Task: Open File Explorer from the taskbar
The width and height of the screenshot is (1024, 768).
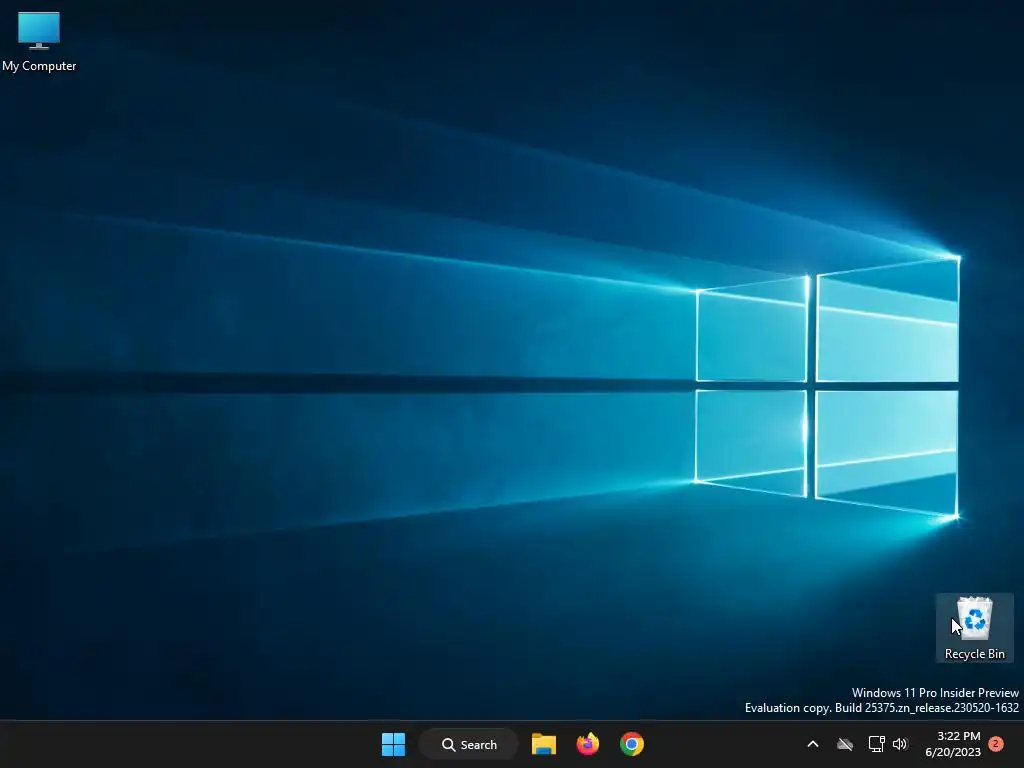Action: pyautogui.click(x=543, y=744)
